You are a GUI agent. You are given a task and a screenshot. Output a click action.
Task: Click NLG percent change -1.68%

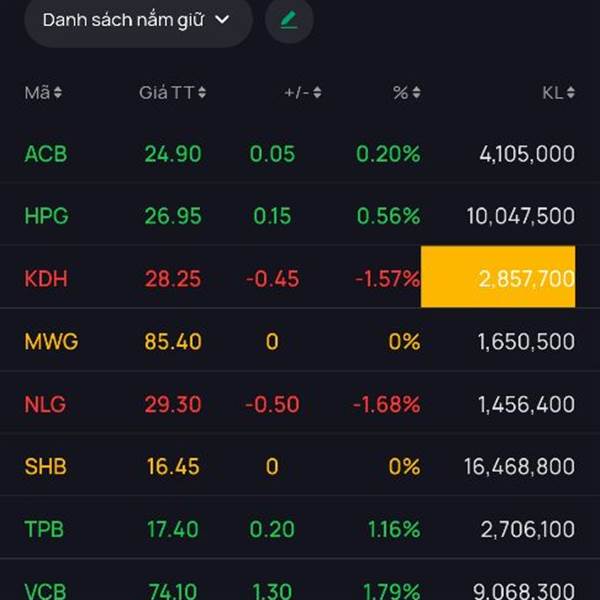coord(386,404)
